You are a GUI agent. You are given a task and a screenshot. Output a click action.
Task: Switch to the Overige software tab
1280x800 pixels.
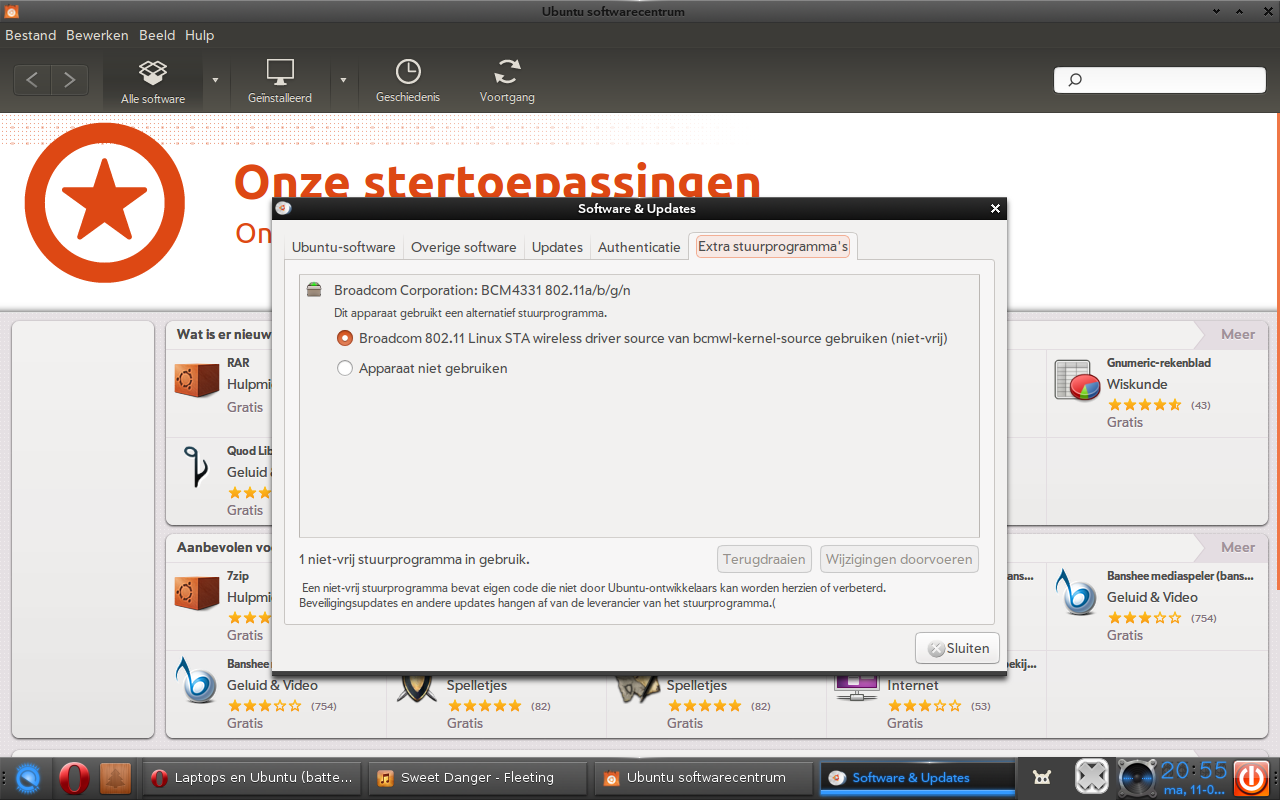coord(464,247)
